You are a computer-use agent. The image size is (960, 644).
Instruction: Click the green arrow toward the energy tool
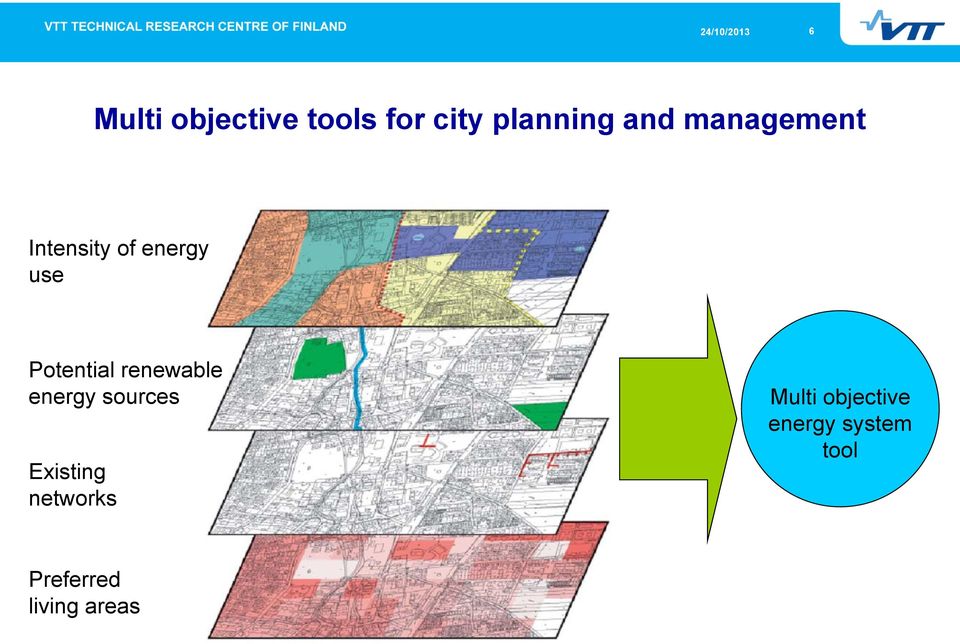point(678,419)
